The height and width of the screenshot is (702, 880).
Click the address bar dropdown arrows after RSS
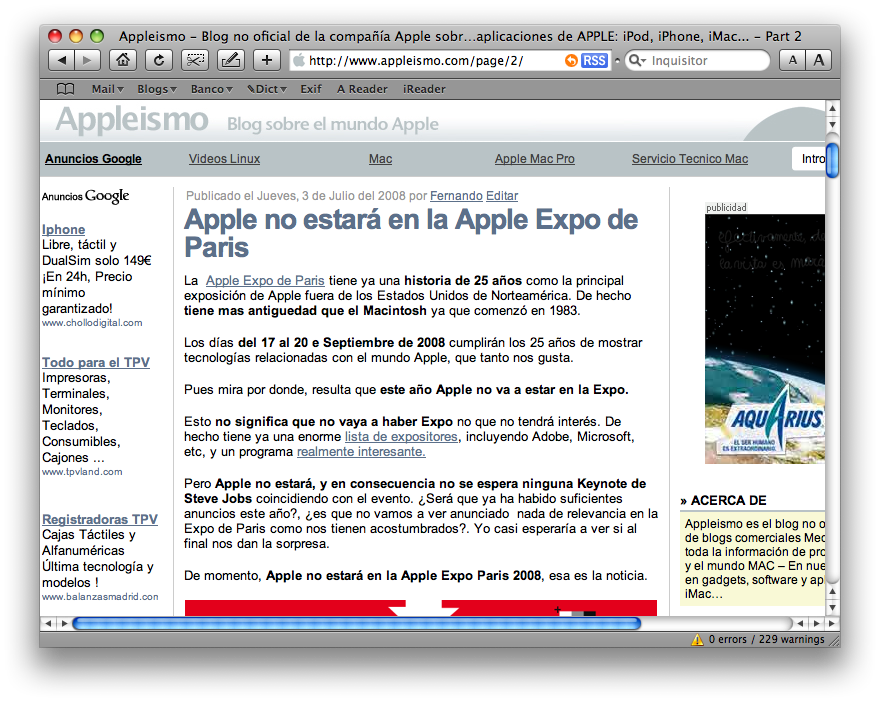[617, 61]
